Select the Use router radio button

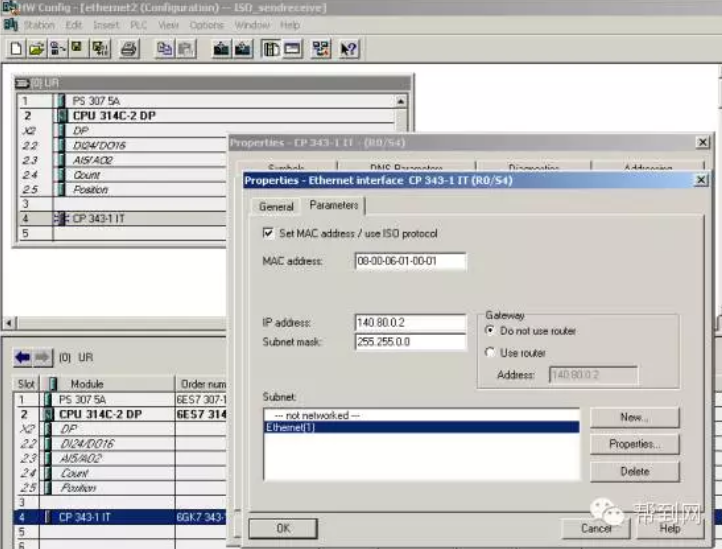(x=490, y=352)
